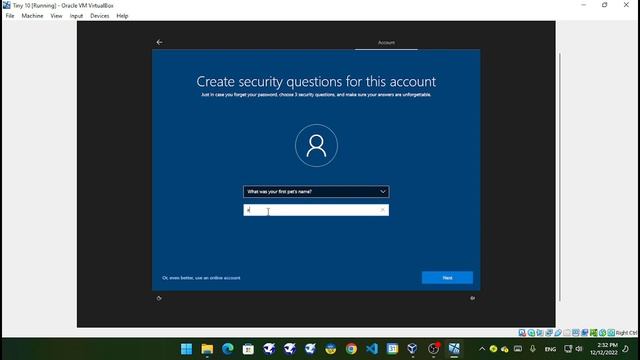Click the Right Ctrl host key label
The image size is (640, 360).
tap(627, 333)
